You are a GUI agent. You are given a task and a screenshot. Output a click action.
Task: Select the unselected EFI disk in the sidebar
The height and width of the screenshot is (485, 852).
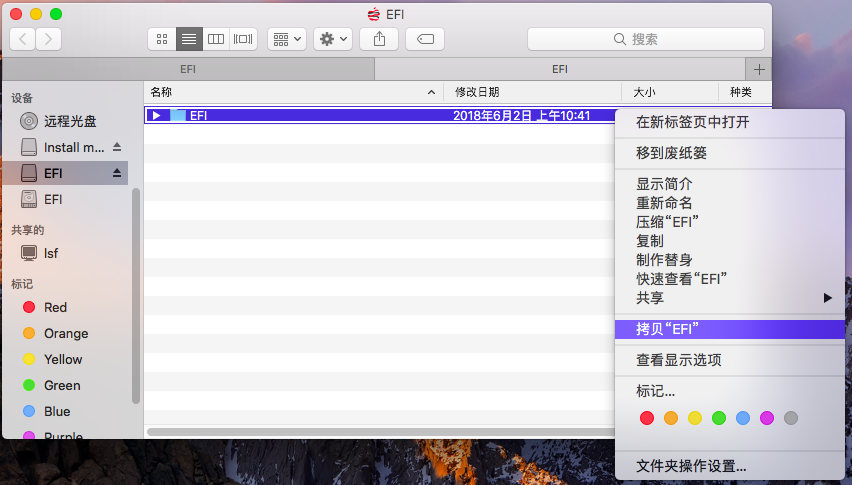[x=65, y=199]
